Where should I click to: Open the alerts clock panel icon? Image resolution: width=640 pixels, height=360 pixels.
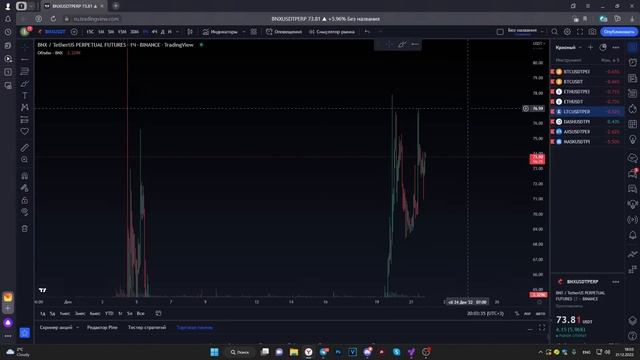pyautogui.click(x=633, y=62)
